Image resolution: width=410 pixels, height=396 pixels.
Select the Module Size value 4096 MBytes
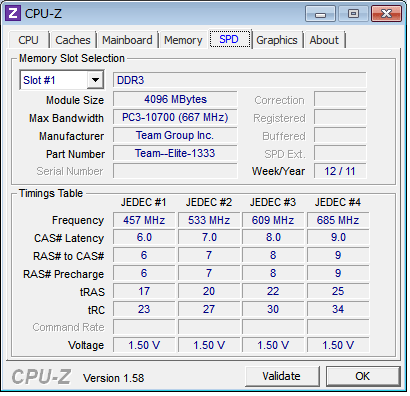[x=175, y=99]
